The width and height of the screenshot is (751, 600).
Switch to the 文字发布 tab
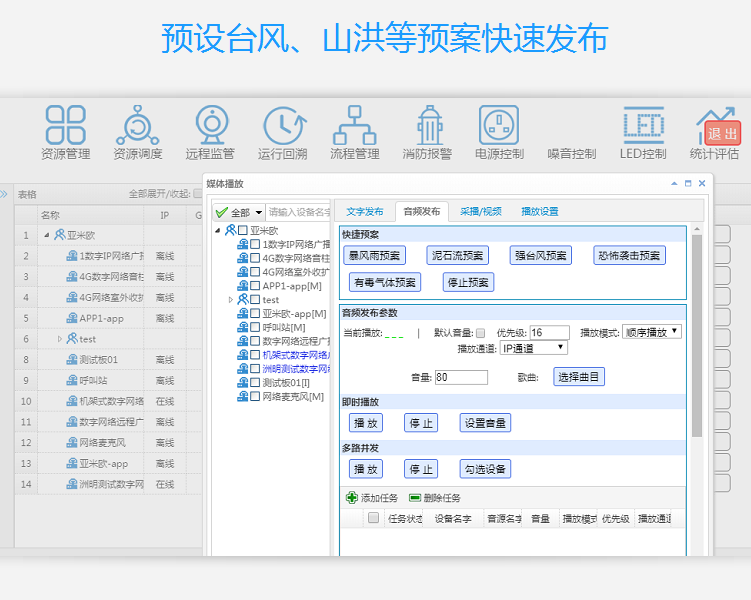pos(364,212)
